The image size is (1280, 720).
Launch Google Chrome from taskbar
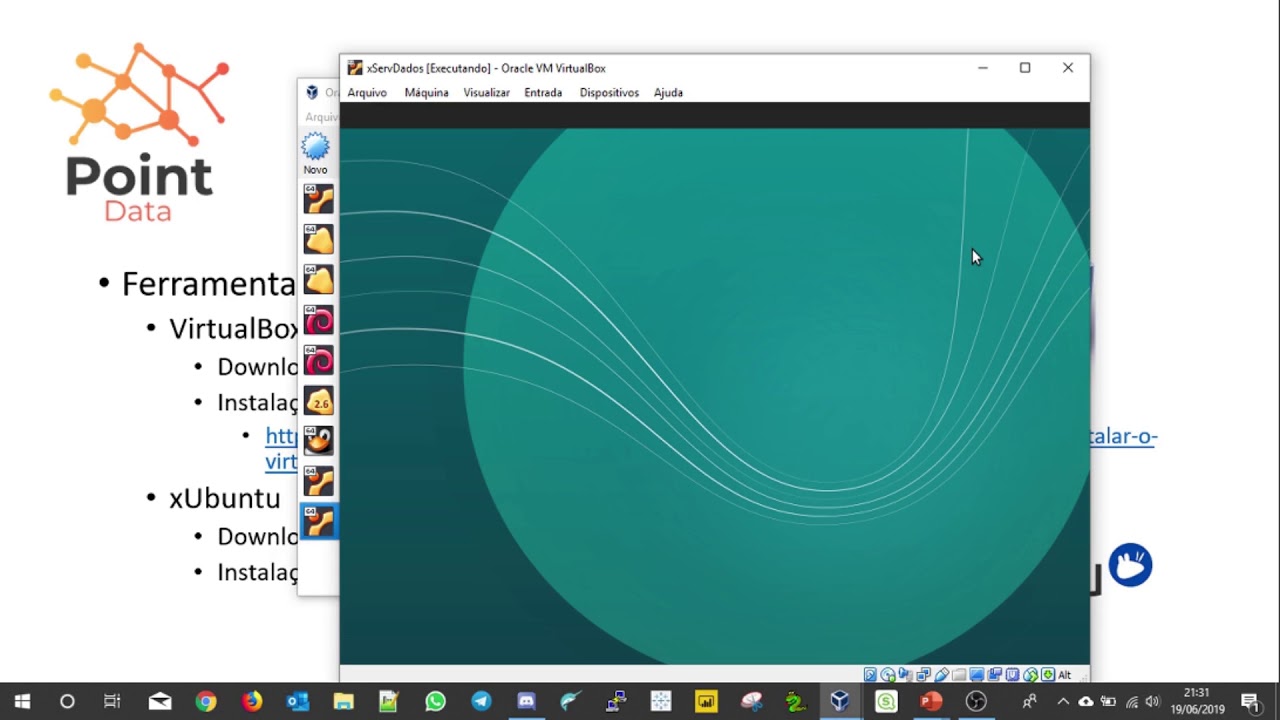(206, 701)
